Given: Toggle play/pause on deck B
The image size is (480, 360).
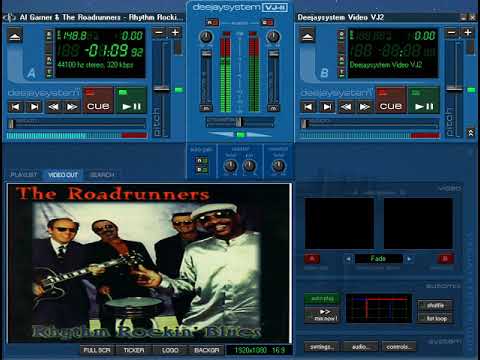Looking at the screenshot, I should [424, 100].
